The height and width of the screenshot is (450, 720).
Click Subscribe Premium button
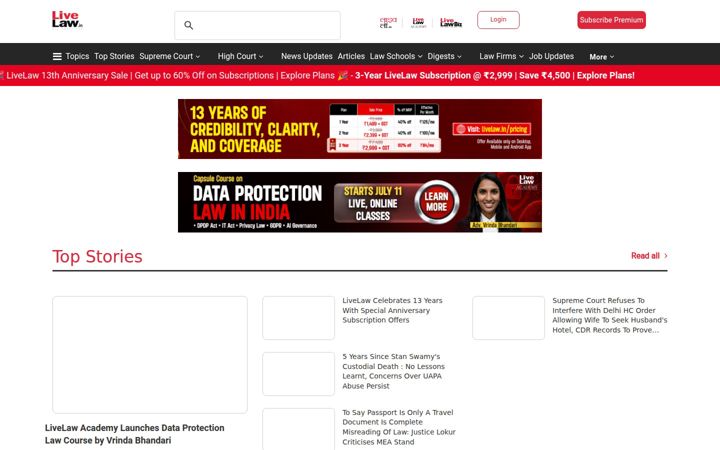(612, 20)
